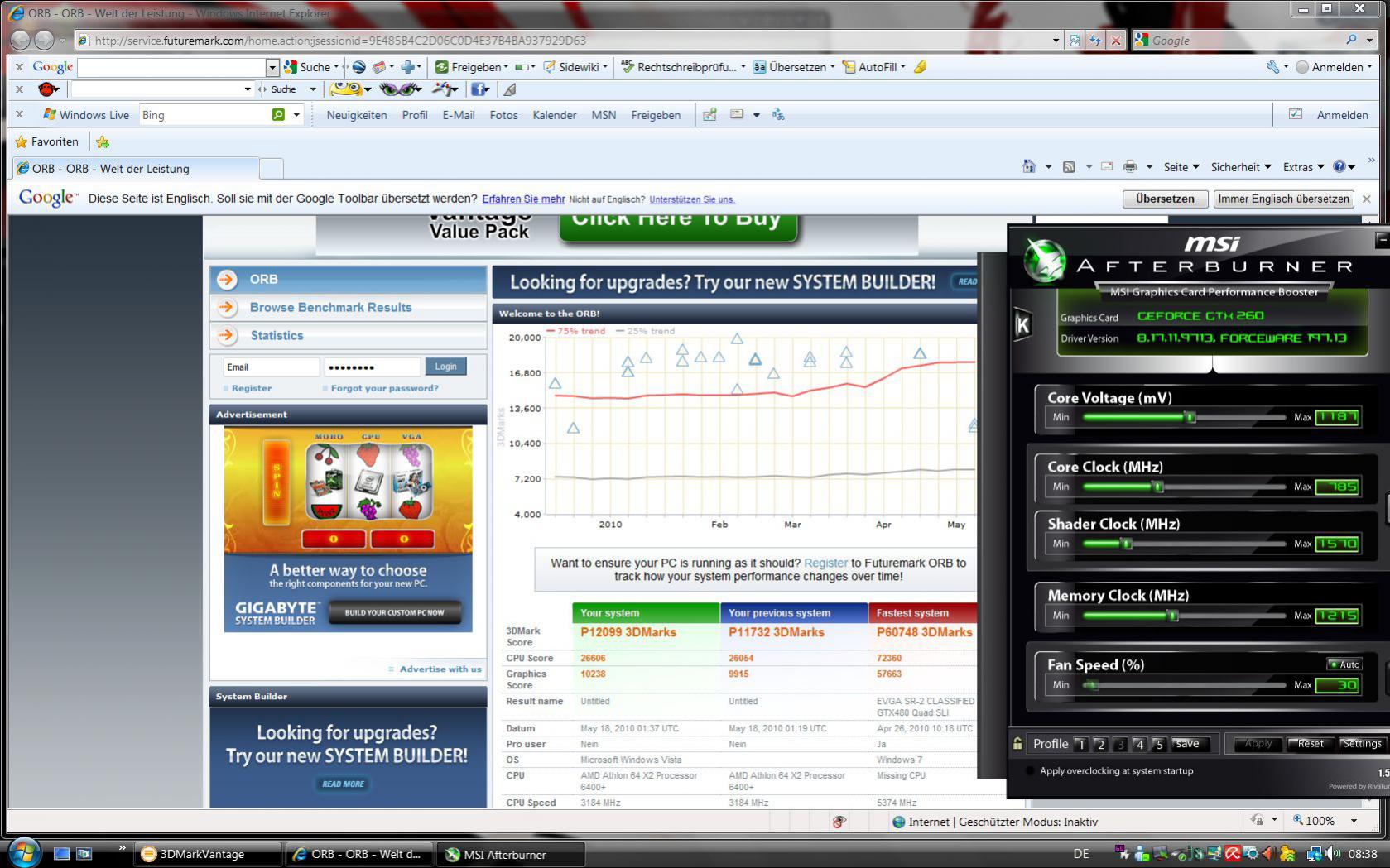
Task: Select Afterburner profile 2
Action: [1100, 744]
